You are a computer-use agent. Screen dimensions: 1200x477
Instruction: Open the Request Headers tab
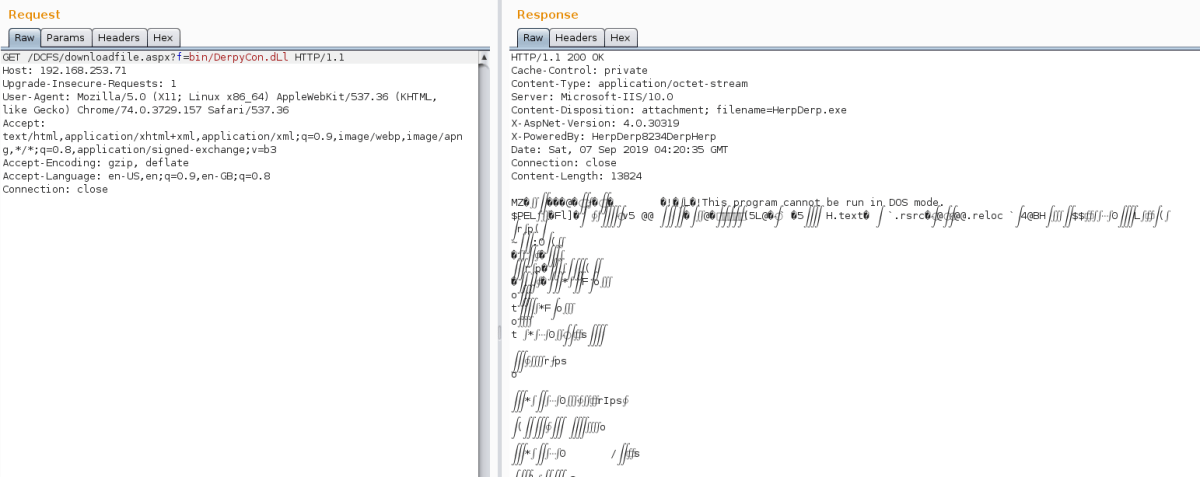point(119,38)
